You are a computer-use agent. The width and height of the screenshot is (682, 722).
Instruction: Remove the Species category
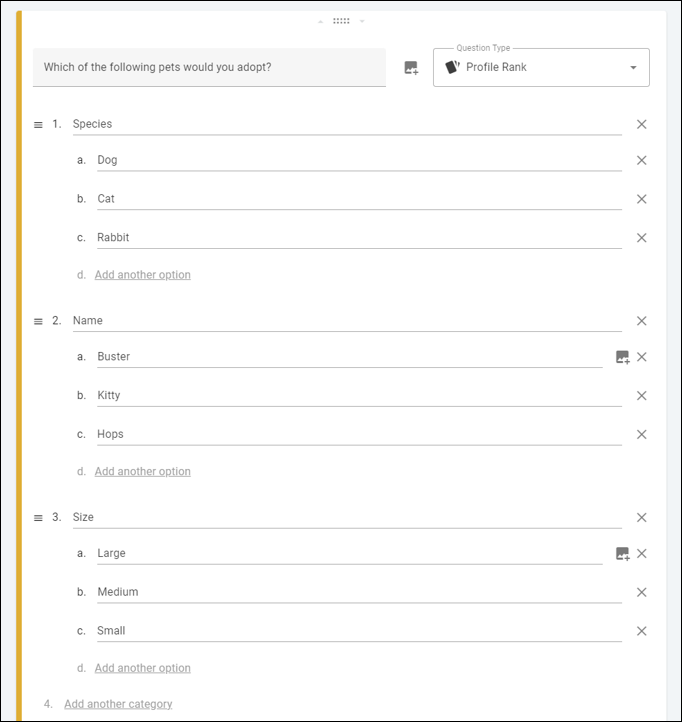pos(641,124)
